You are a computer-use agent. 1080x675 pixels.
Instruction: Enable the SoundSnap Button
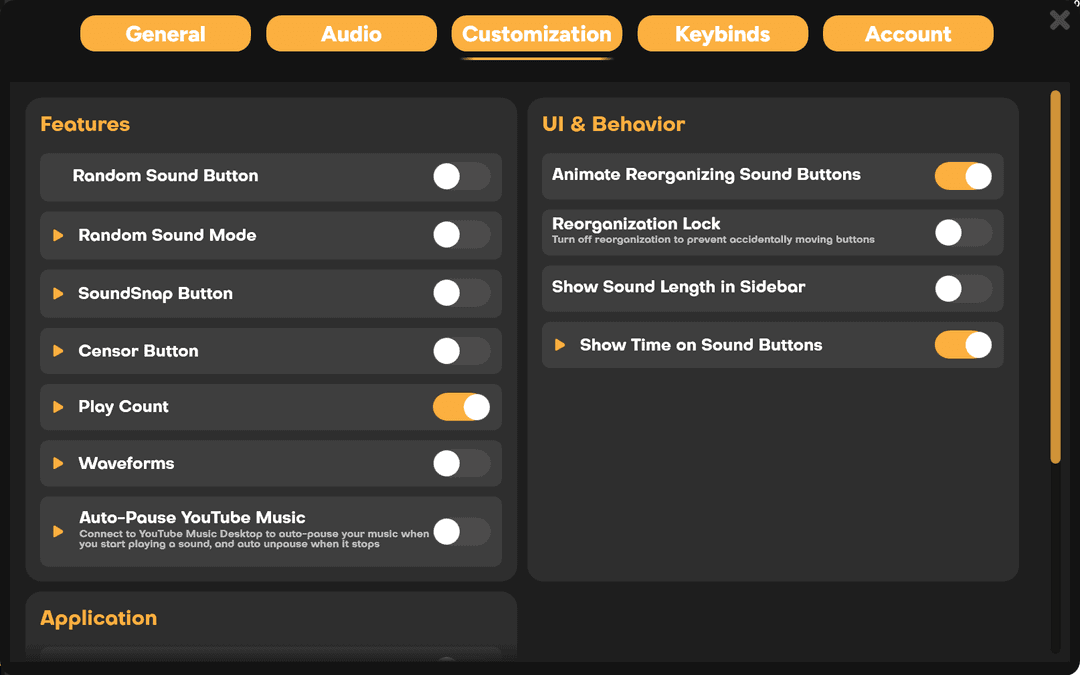point(461,293)
